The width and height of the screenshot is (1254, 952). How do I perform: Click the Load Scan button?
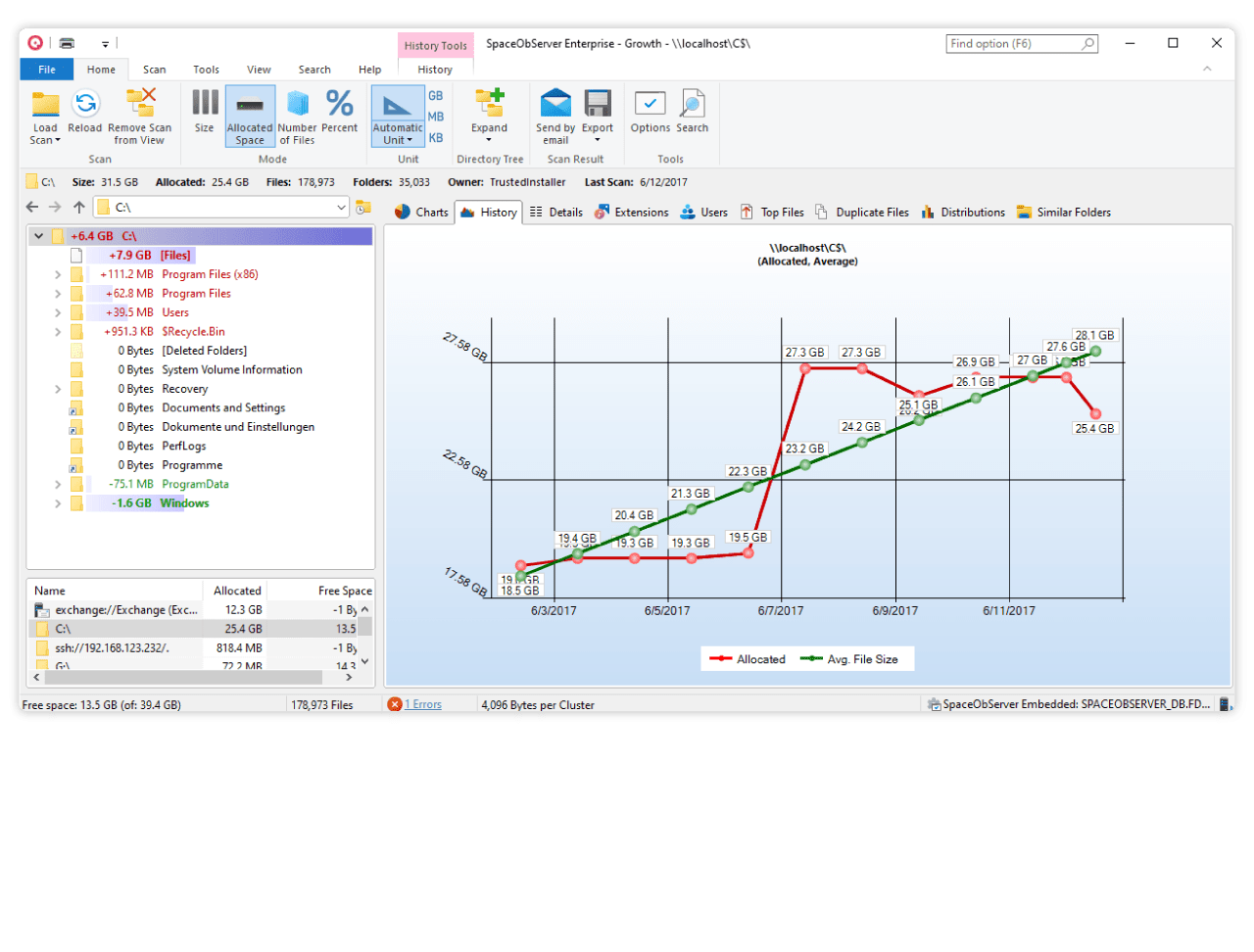(x=45, y=115)
